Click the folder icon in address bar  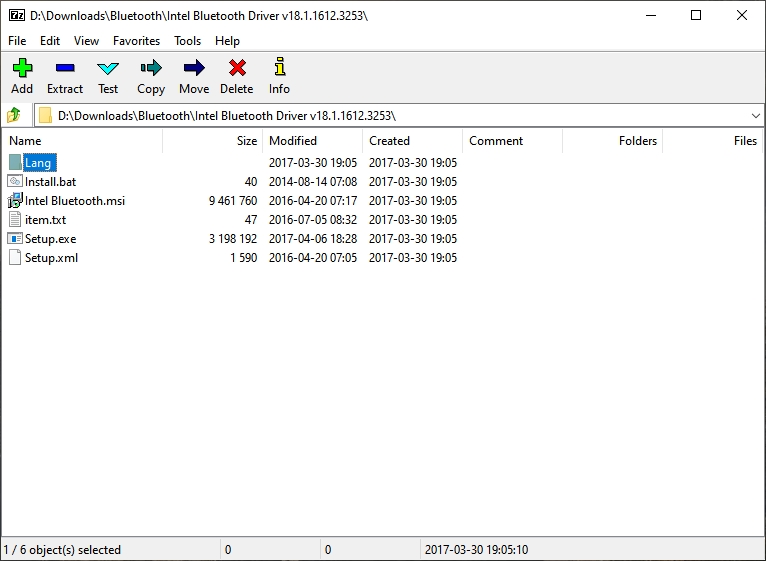coord(45,115)
